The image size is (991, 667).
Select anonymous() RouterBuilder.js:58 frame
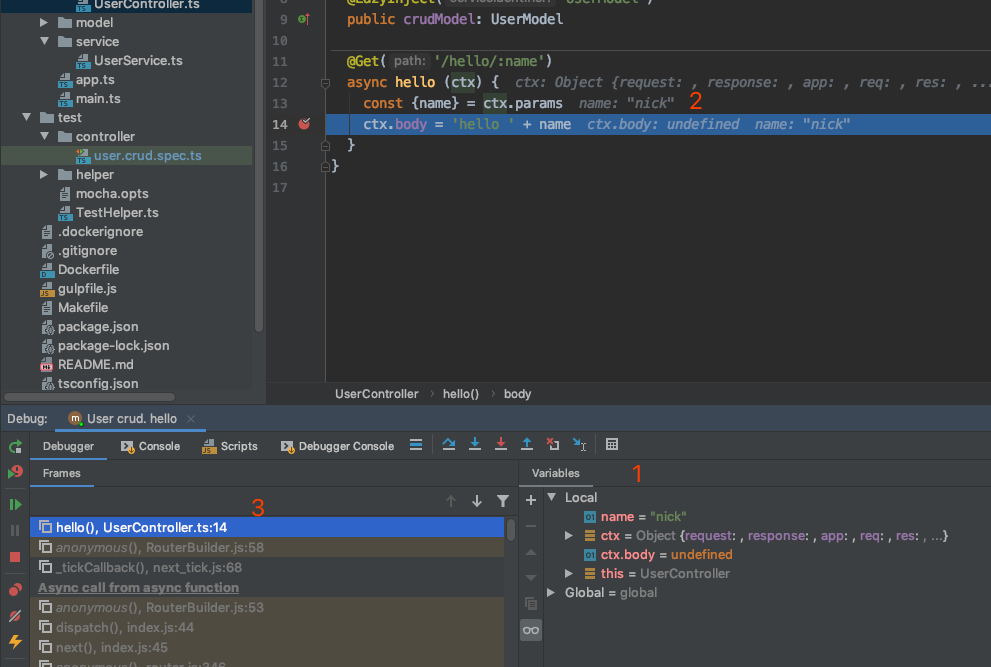pyautogui.click(x=160, y=548)
